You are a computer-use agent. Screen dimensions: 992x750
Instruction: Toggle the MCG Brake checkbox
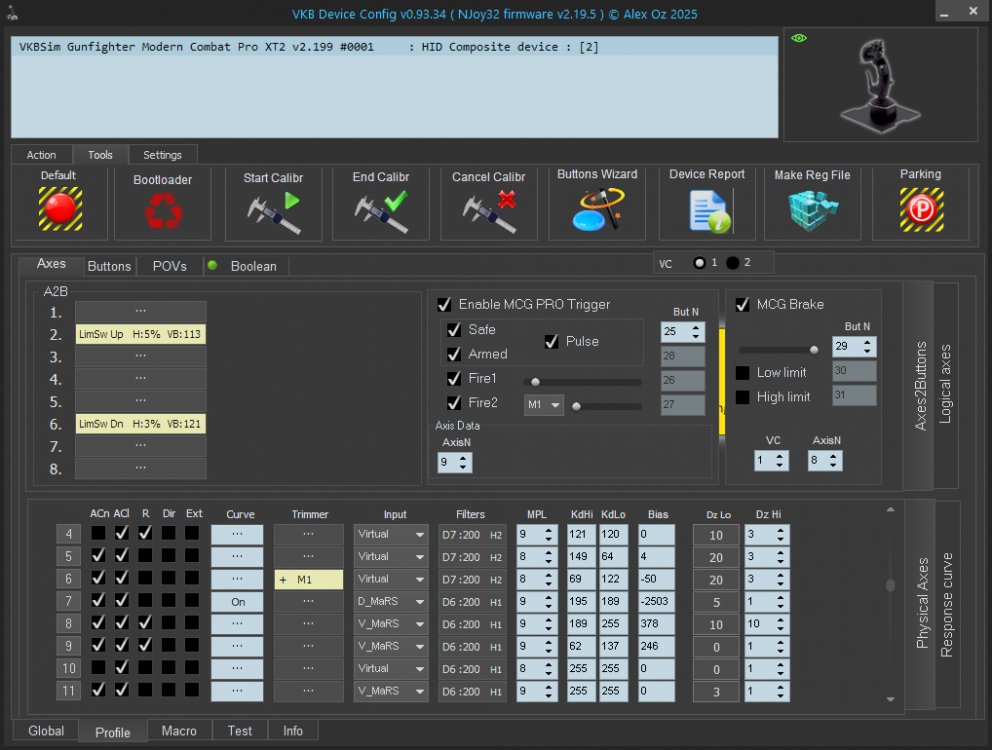[742, 304]
